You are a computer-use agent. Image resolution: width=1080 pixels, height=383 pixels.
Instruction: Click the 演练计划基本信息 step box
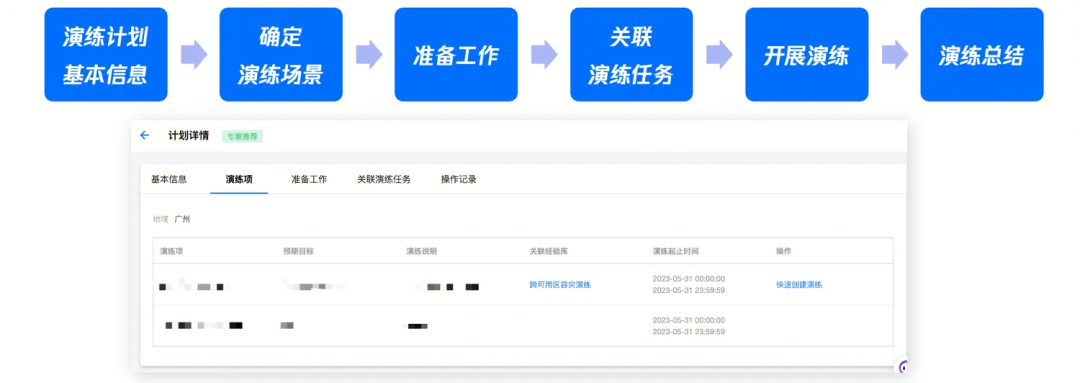[106, 54]
